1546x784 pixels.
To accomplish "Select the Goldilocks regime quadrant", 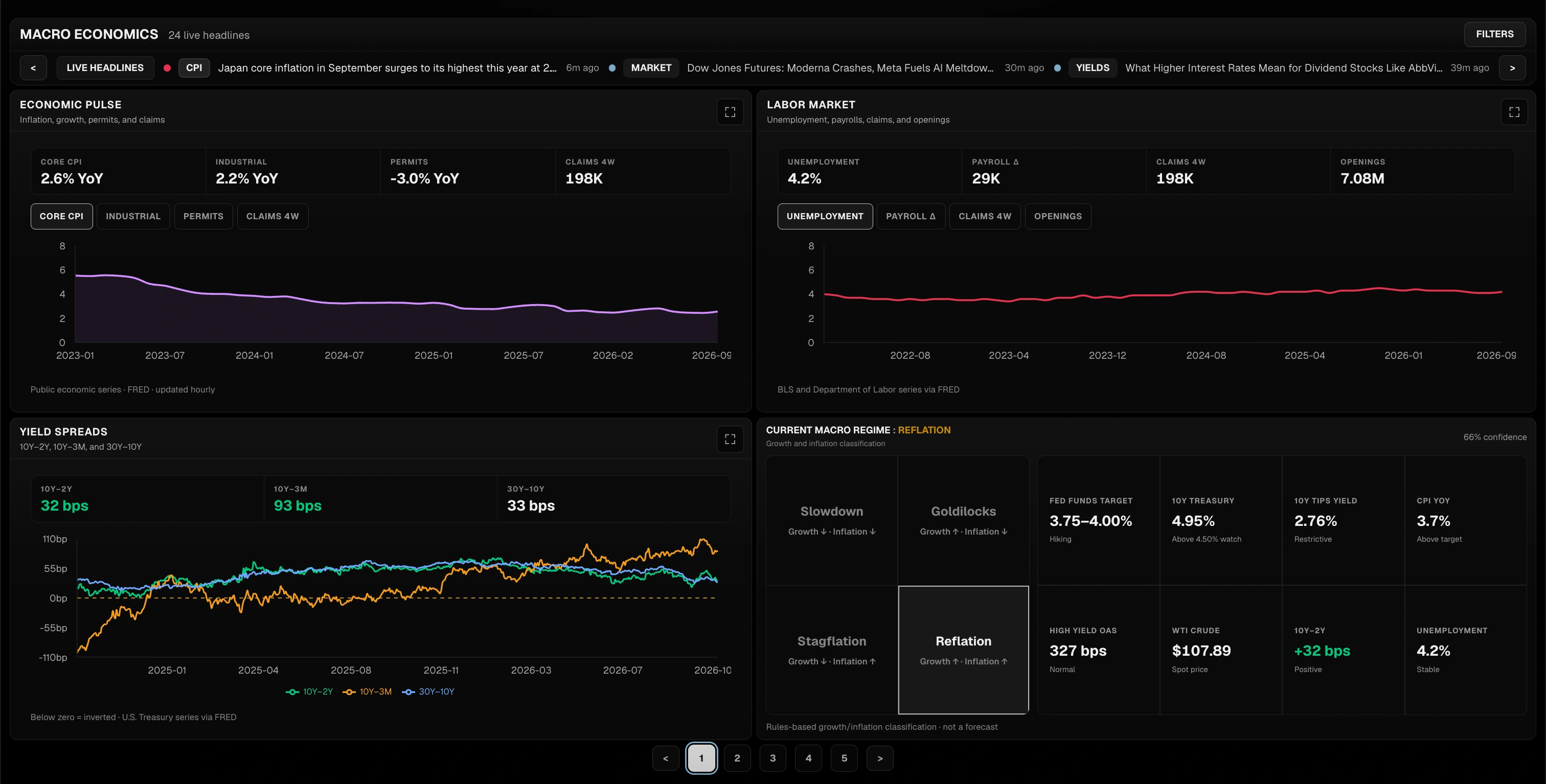I will pos(963,521).
